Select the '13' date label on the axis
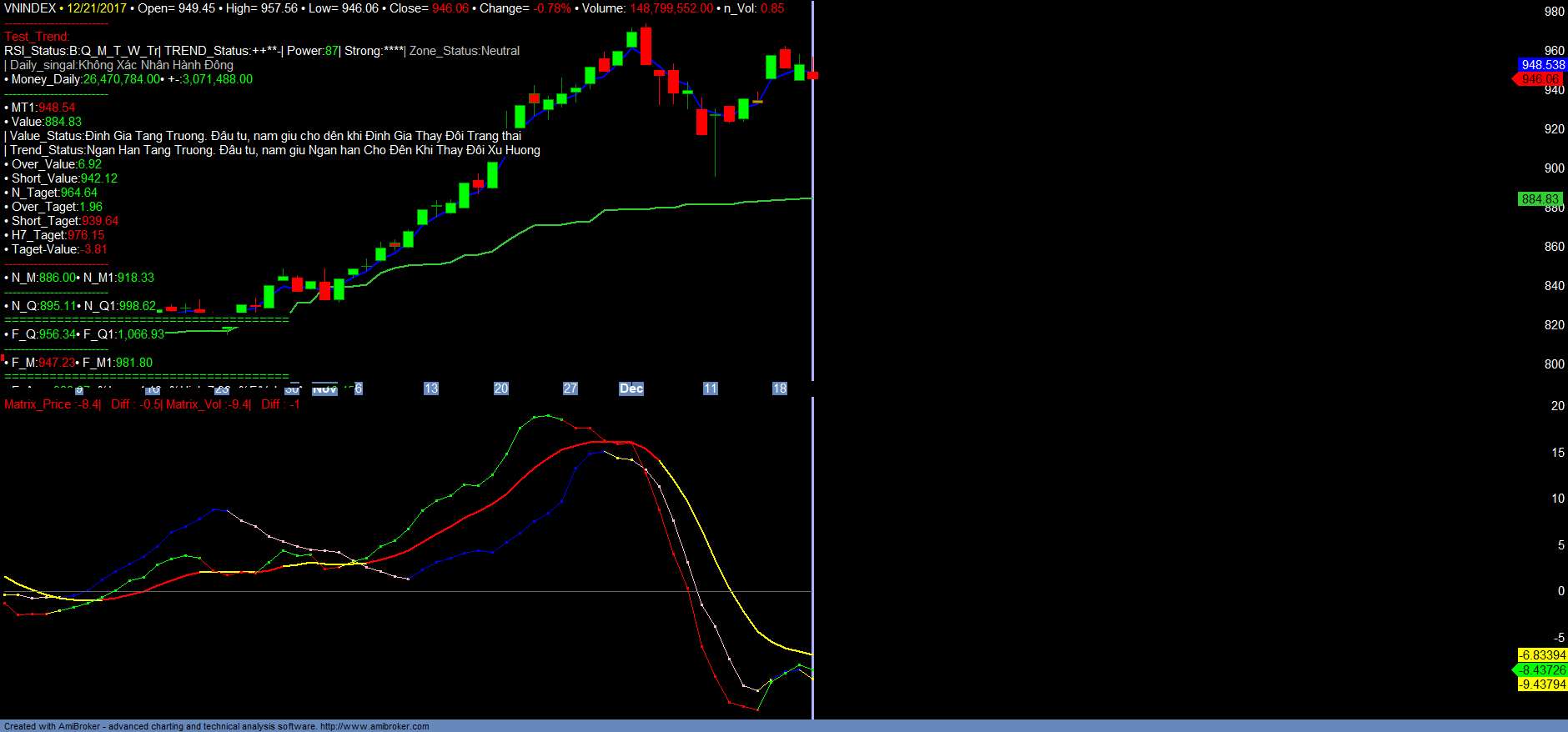 coord(431,389)
